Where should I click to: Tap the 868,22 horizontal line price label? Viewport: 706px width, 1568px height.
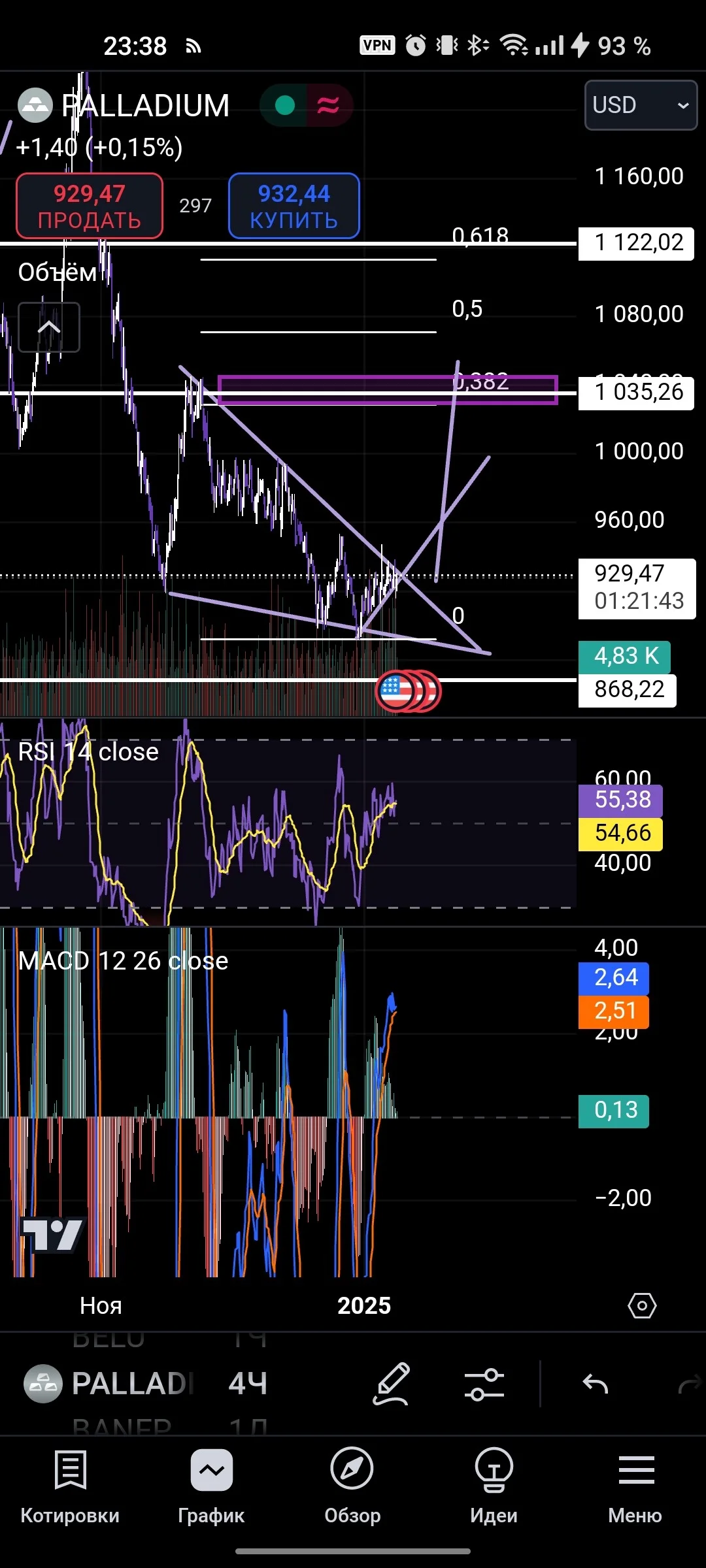click(x=628, y=690)
